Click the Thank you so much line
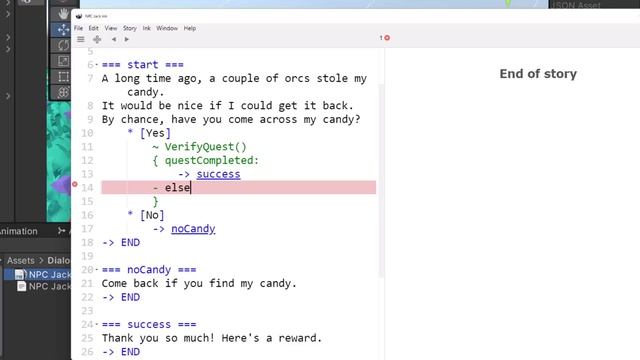 [x=212, y=338]
